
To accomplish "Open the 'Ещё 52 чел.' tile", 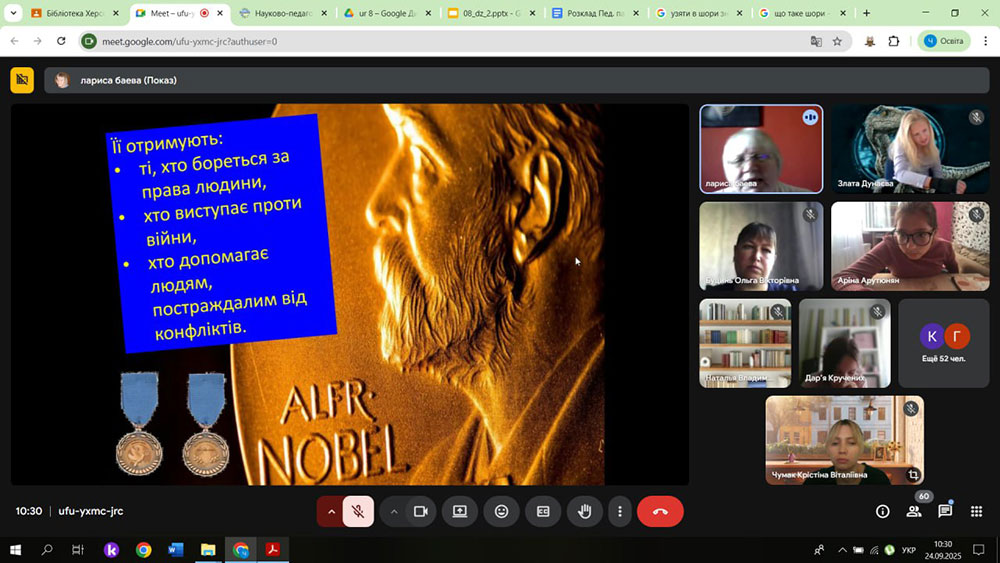I will point(944,343).
